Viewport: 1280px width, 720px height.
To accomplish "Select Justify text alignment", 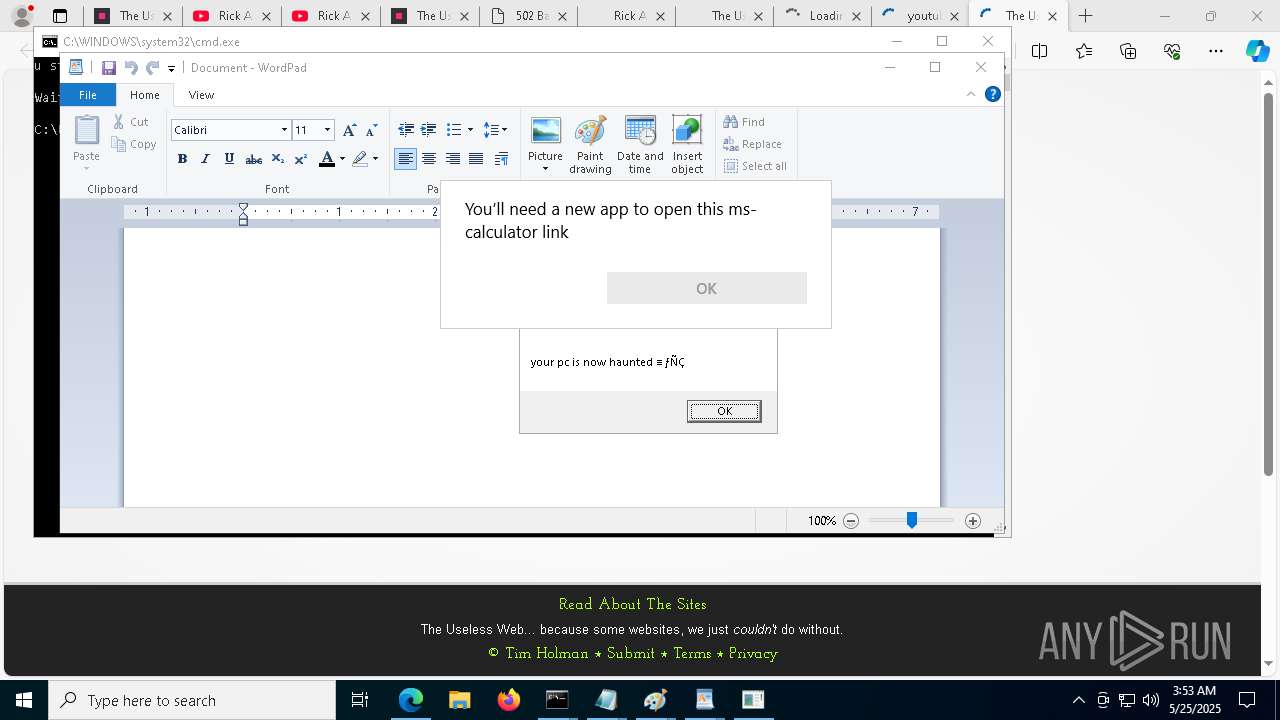I will pos(476,159).
